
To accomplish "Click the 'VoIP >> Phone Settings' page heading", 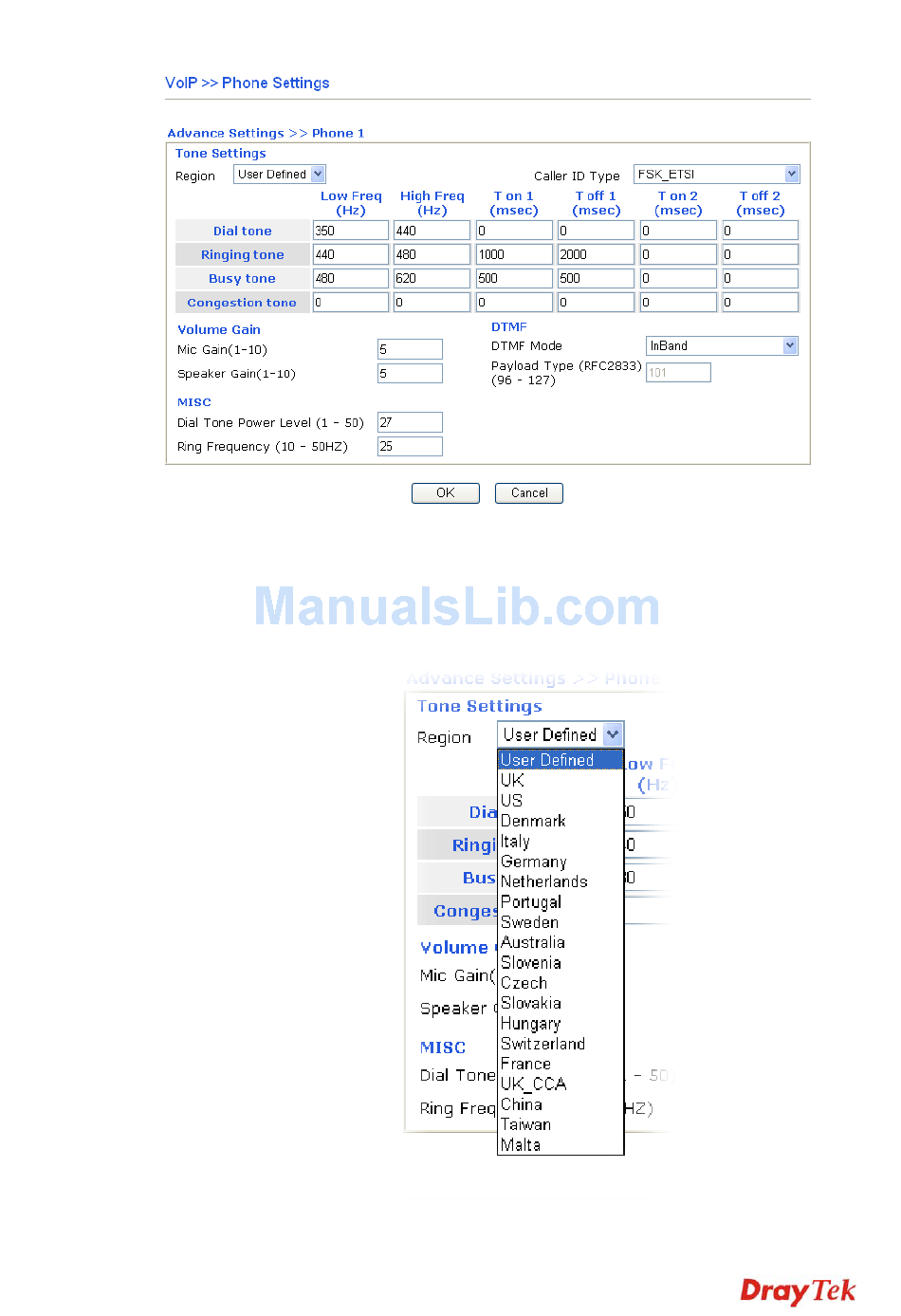I will (248, 83).
